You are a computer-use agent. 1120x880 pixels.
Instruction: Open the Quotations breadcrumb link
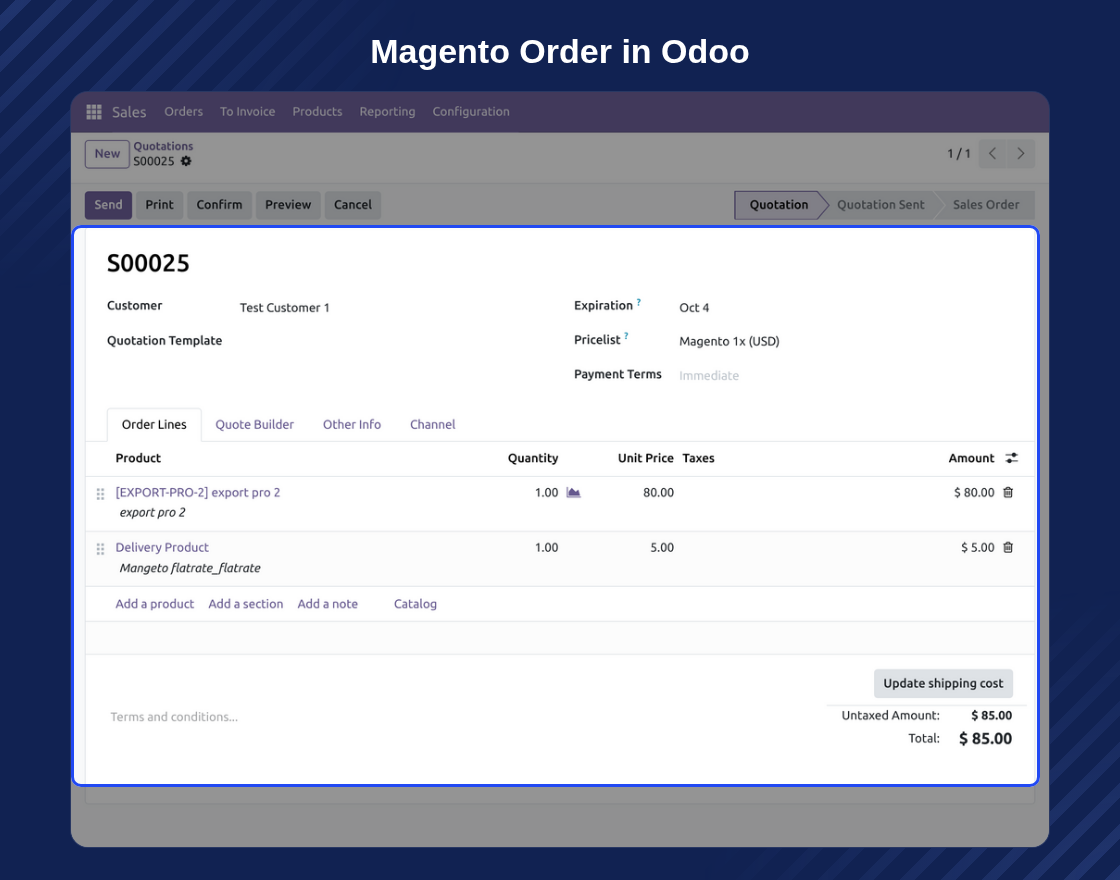coord(163,146)
